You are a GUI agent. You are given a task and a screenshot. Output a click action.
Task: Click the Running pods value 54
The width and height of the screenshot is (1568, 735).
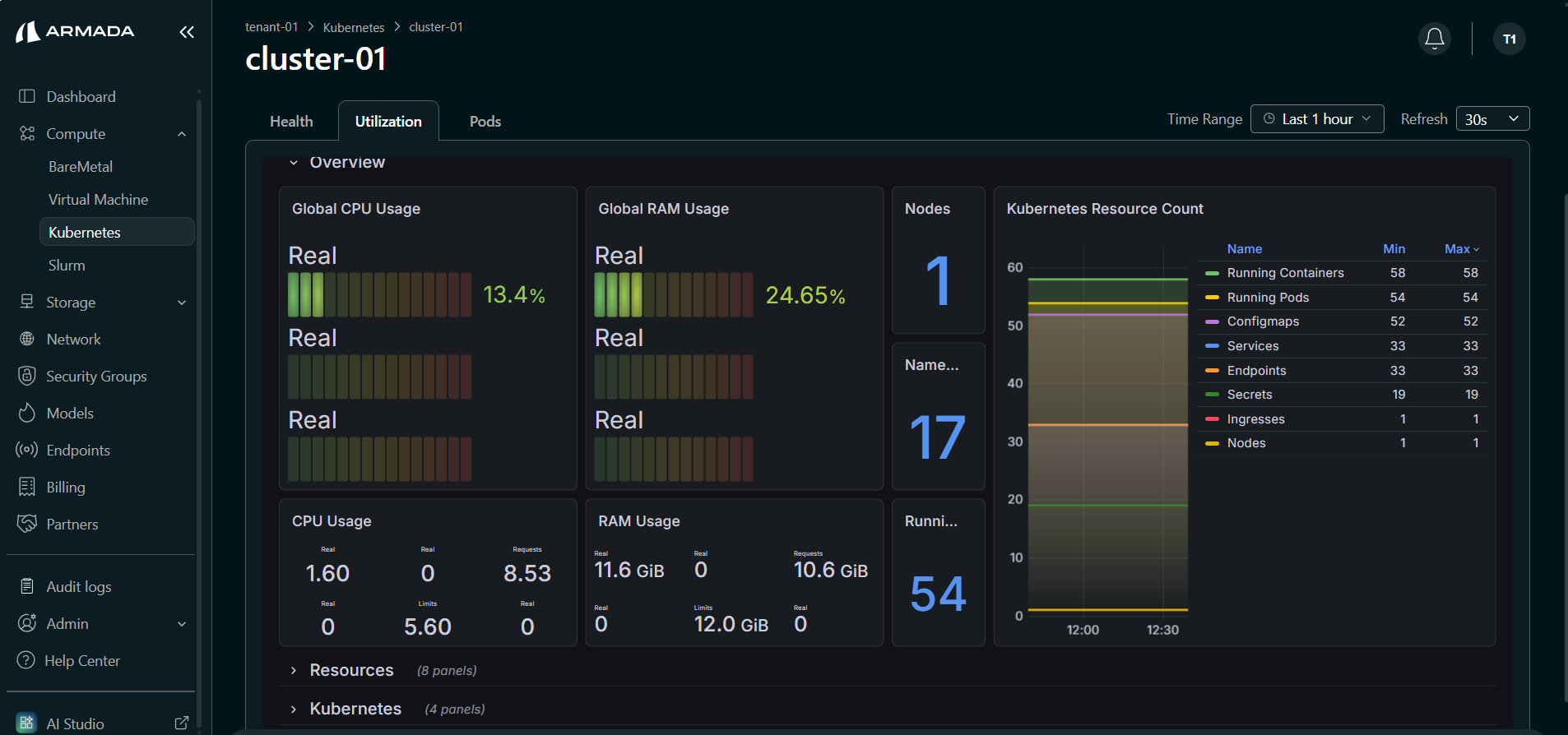click(x=939, y=594)
